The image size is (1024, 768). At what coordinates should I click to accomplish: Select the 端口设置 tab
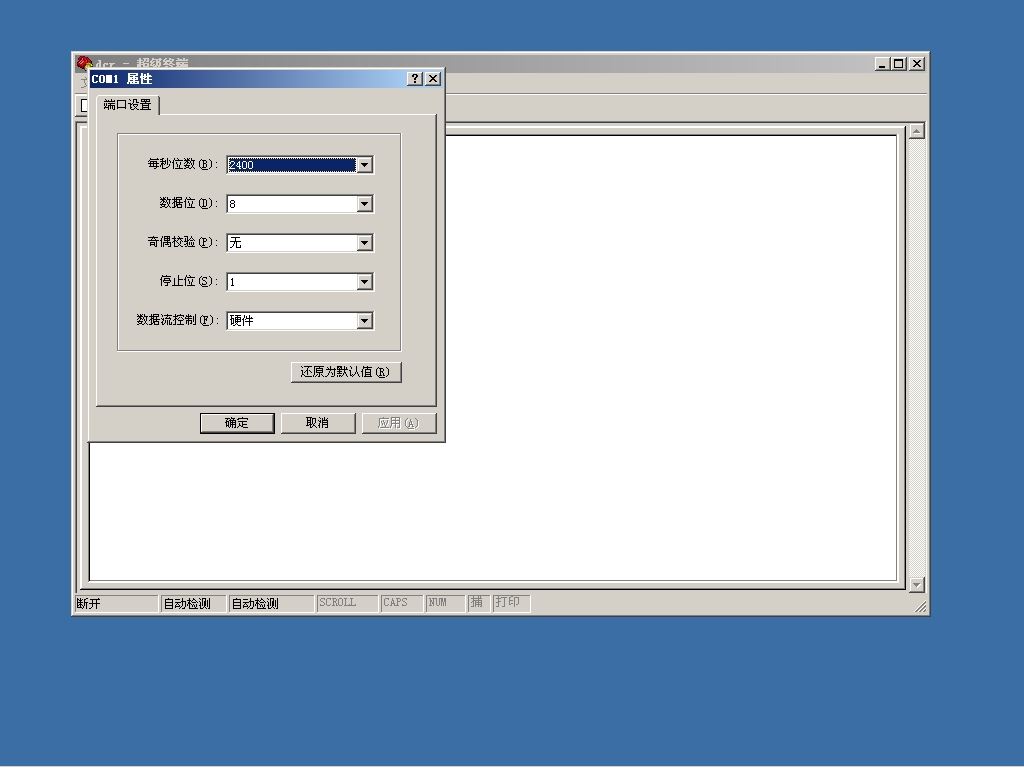tap(127, 104)
